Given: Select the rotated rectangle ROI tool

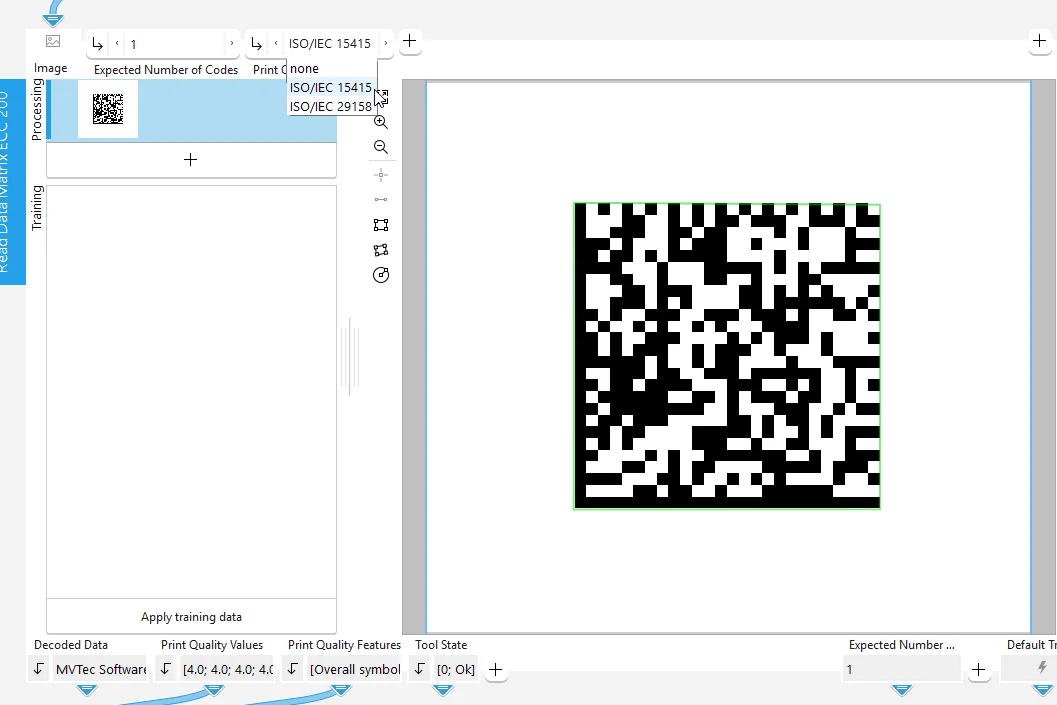Looking at the screenshot, I should pyautogui.click(x=380, y=250).
